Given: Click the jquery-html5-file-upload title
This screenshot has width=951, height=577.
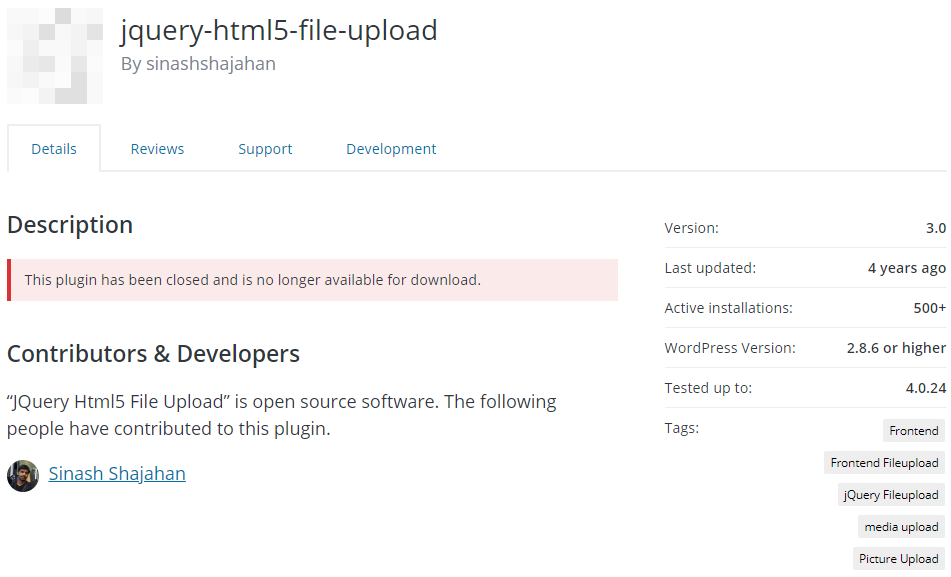Looking at the screenshot, I should (x=279, y=30).
